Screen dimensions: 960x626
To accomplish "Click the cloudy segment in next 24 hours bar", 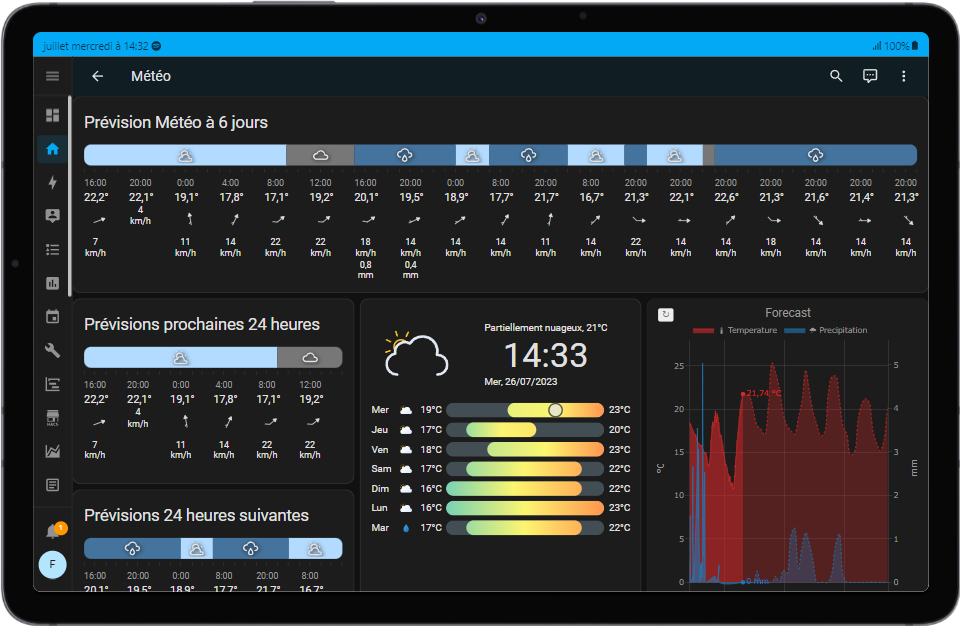I will tap(310, 358).
